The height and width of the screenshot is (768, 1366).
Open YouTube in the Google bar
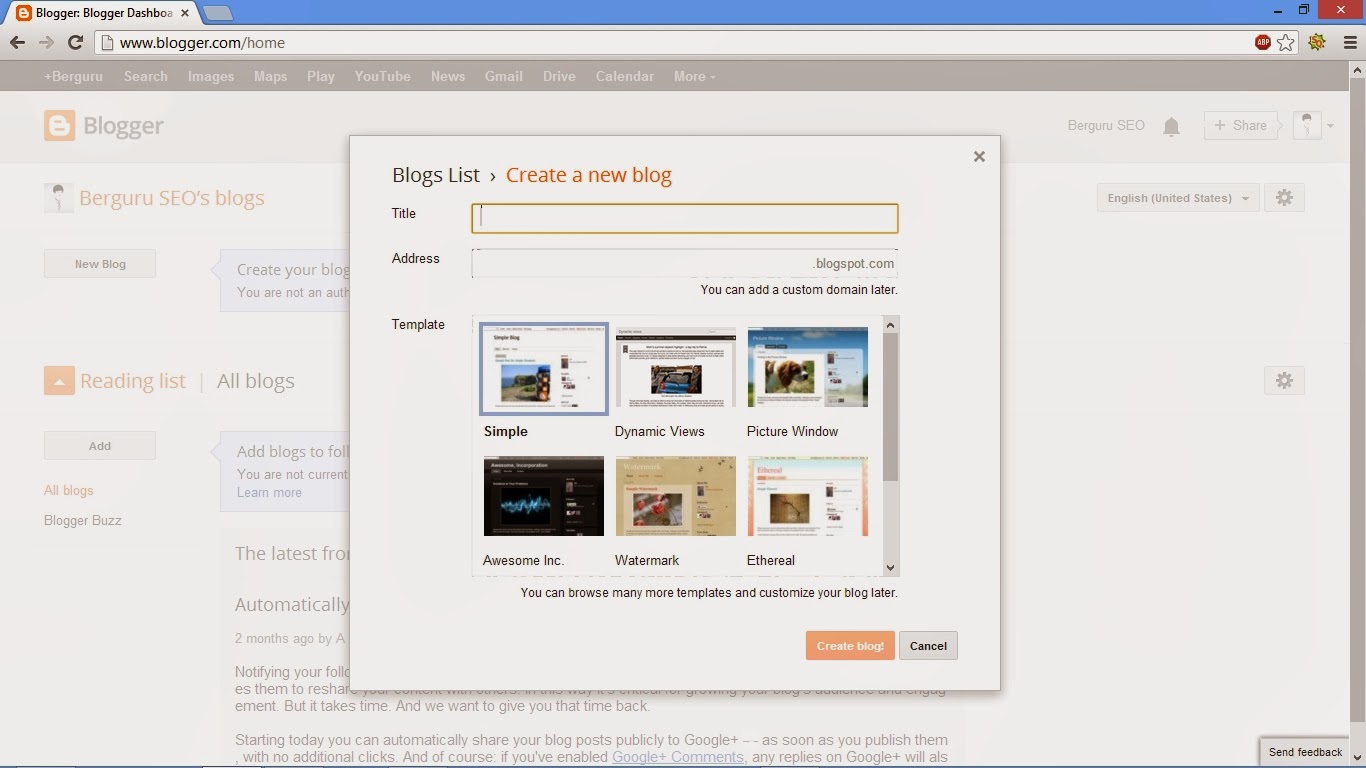(382, 76)
